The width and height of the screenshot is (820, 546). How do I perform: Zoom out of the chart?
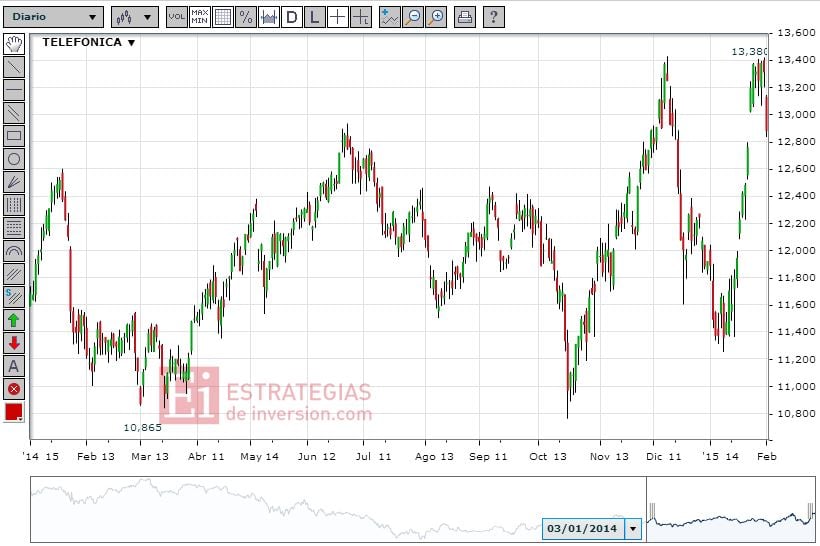click(413, 17)
